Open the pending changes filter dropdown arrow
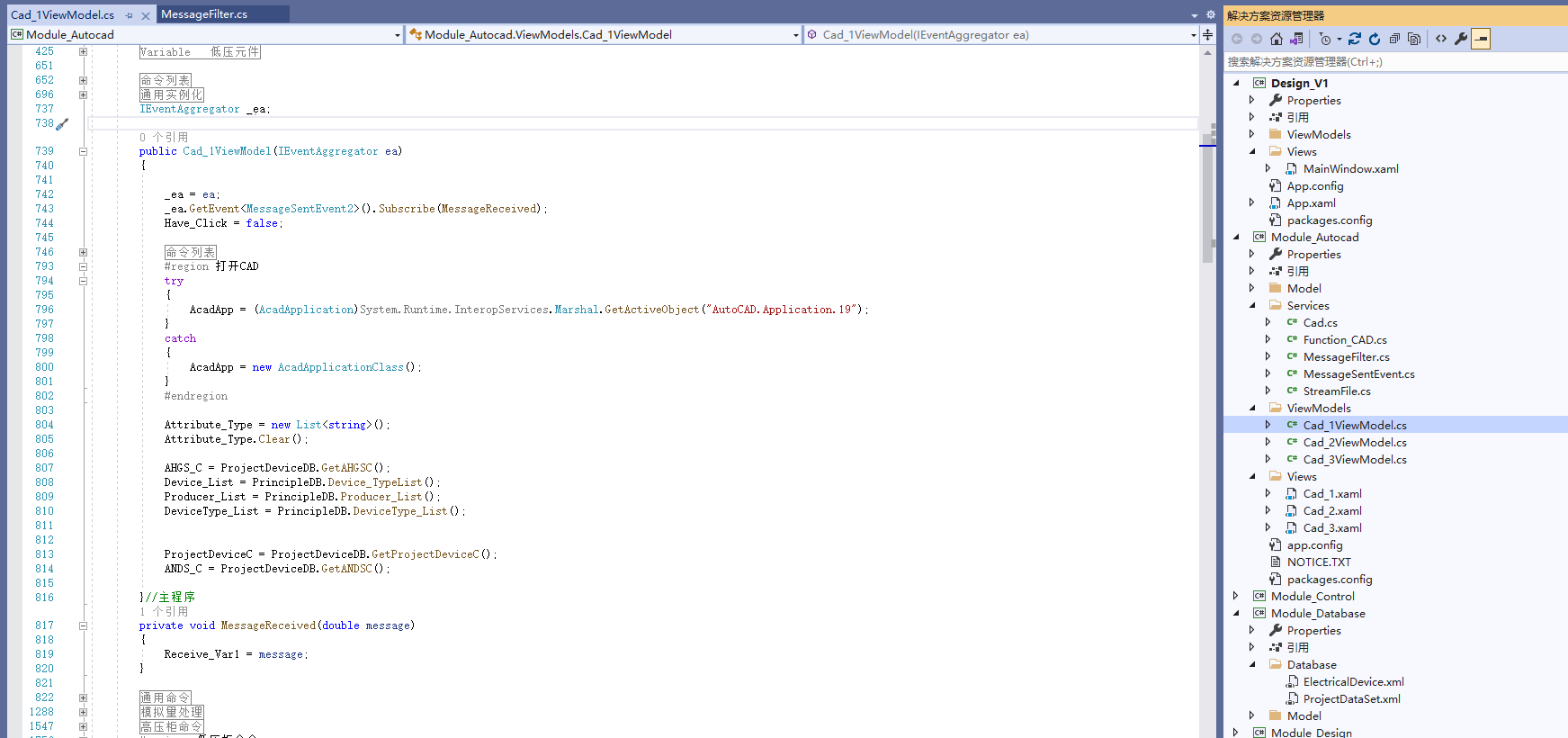Image resolution: width=1568 pixels, height=738 pixels. 1340,39
